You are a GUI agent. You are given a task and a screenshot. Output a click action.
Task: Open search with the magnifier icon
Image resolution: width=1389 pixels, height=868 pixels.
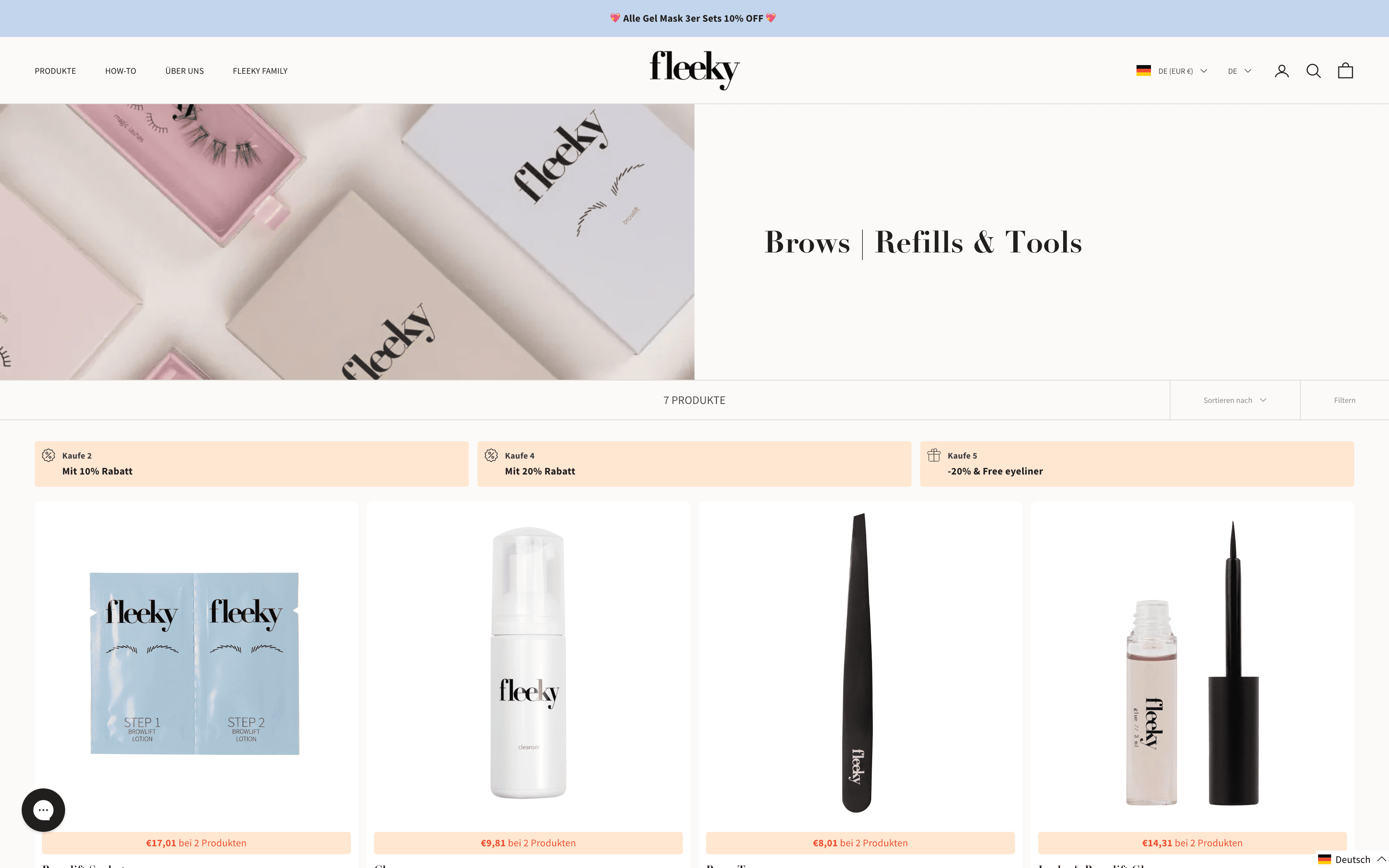[1313, 71]
